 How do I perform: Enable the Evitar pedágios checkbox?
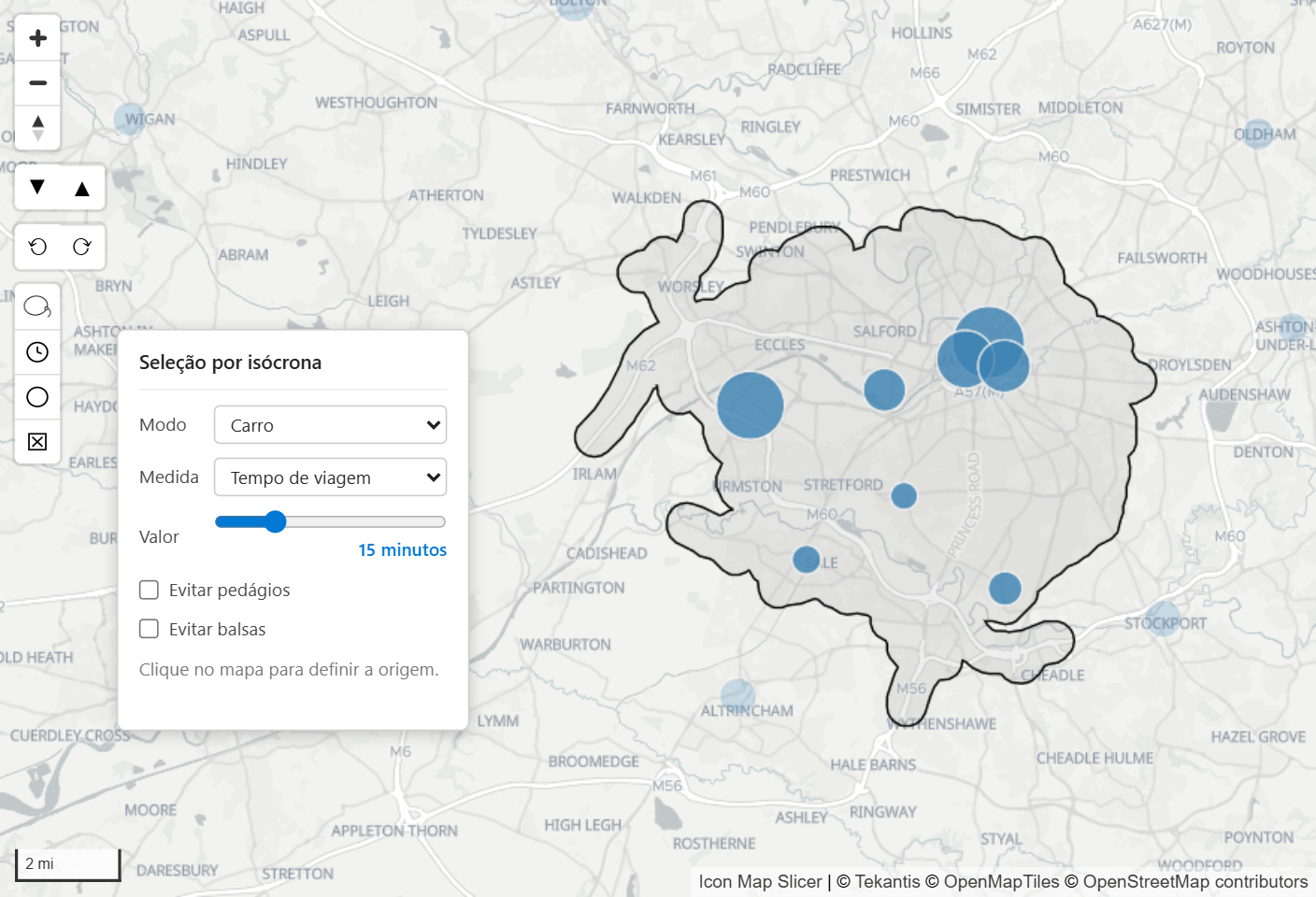click(x=149, y=590)
